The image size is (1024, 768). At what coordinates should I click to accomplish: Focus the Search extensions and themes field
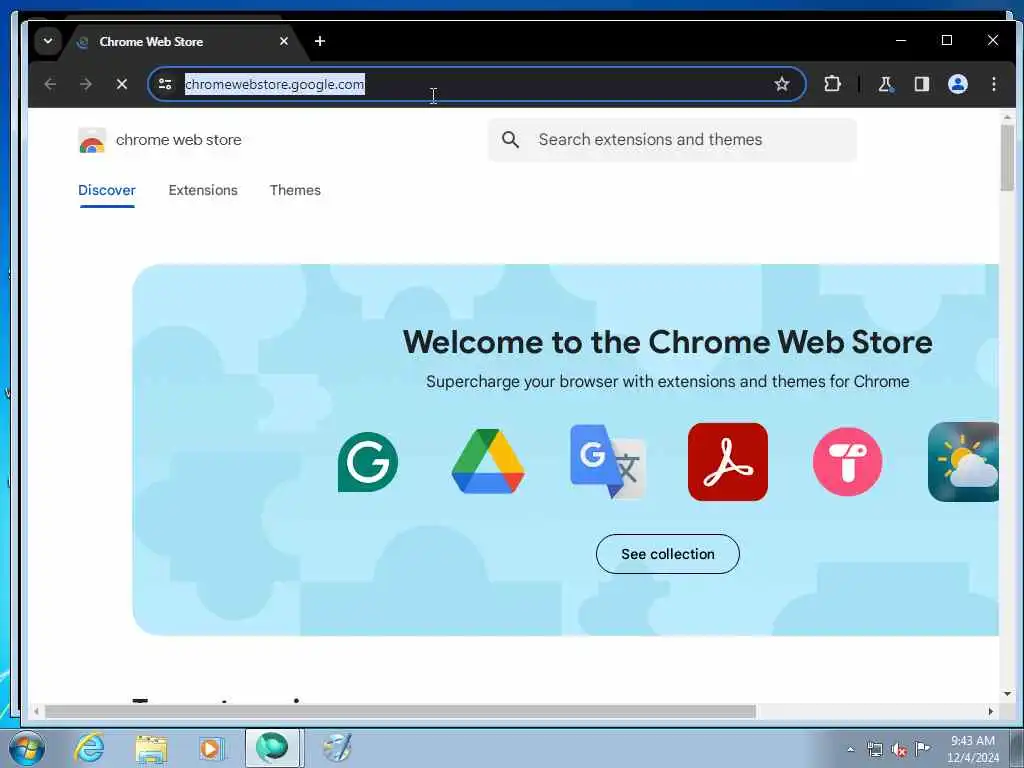pyautogui.click(x=672, y=140)
